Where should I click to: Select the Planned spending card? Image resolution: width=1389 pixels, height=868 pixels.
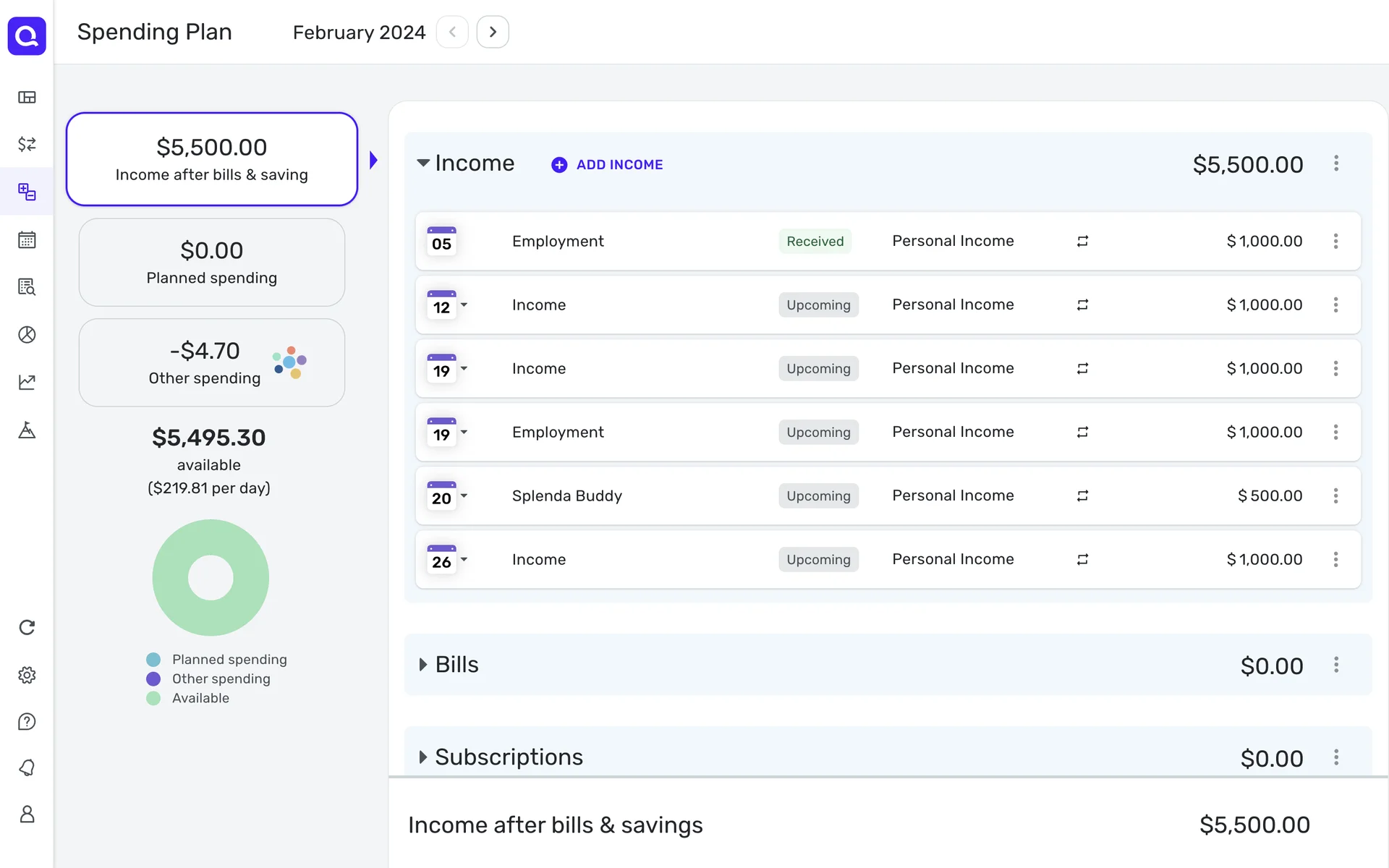pyautogui.click(x=211, y=263)
